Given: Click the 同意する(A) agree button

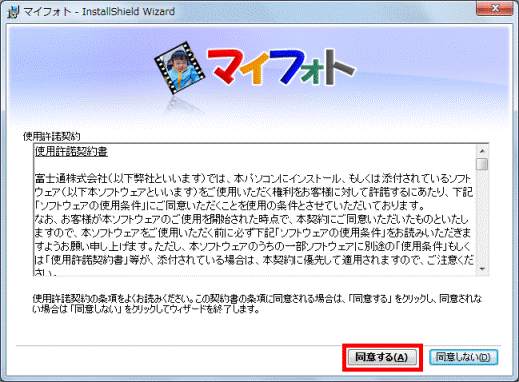Looking at the screenshot, I should point(382,357).
